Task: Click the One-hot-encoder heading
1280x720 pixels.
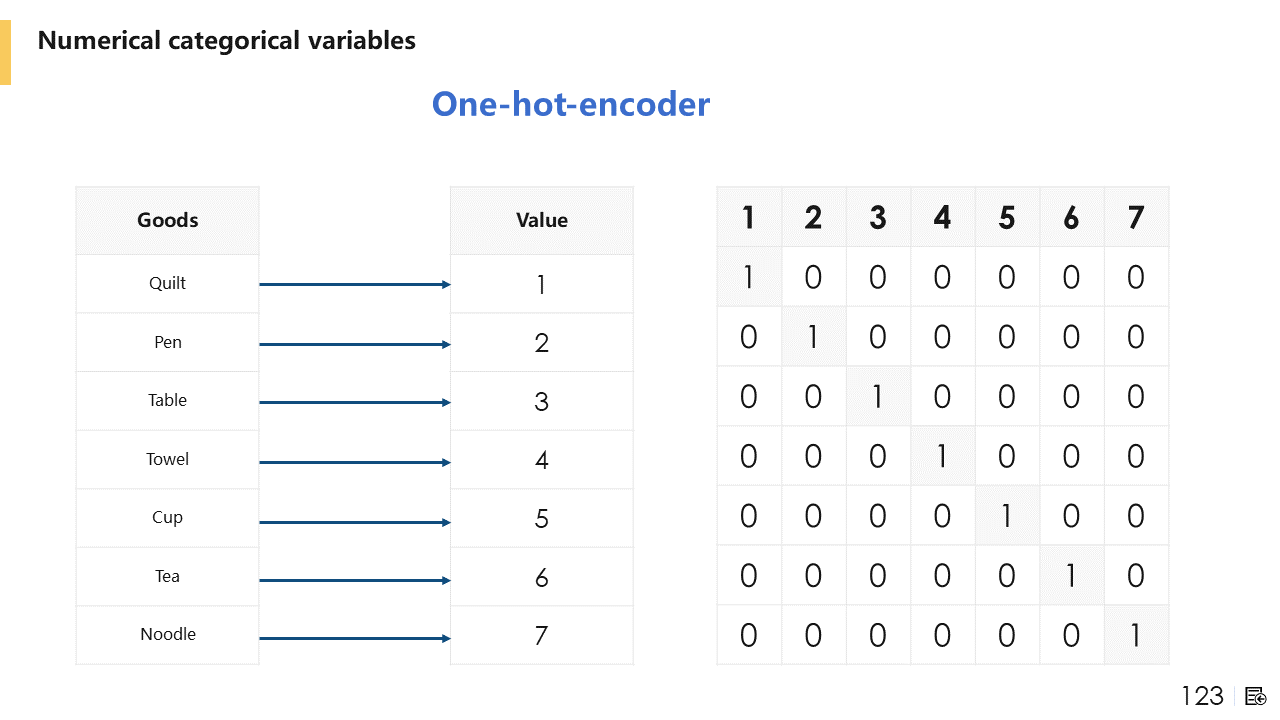Action: click(571, 104)
